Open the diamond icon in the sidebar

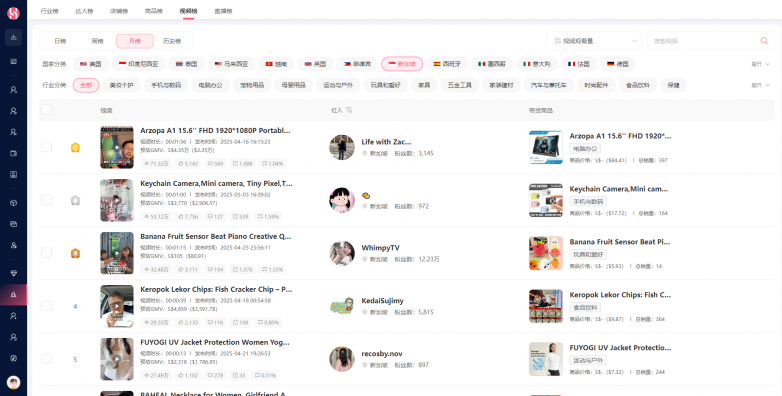[x=13, y=273]
